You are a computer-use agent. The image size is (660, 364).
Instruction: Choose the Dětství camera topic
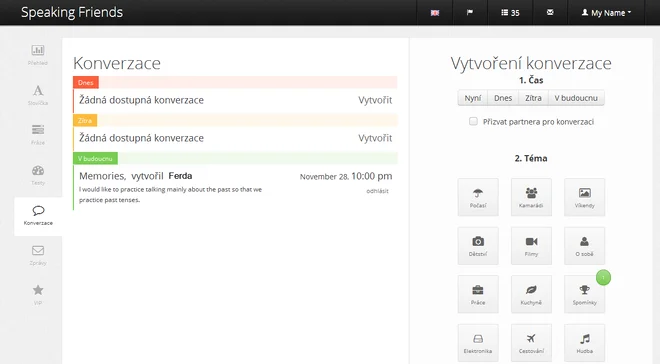pyautogui.click(x=478, y=246)
